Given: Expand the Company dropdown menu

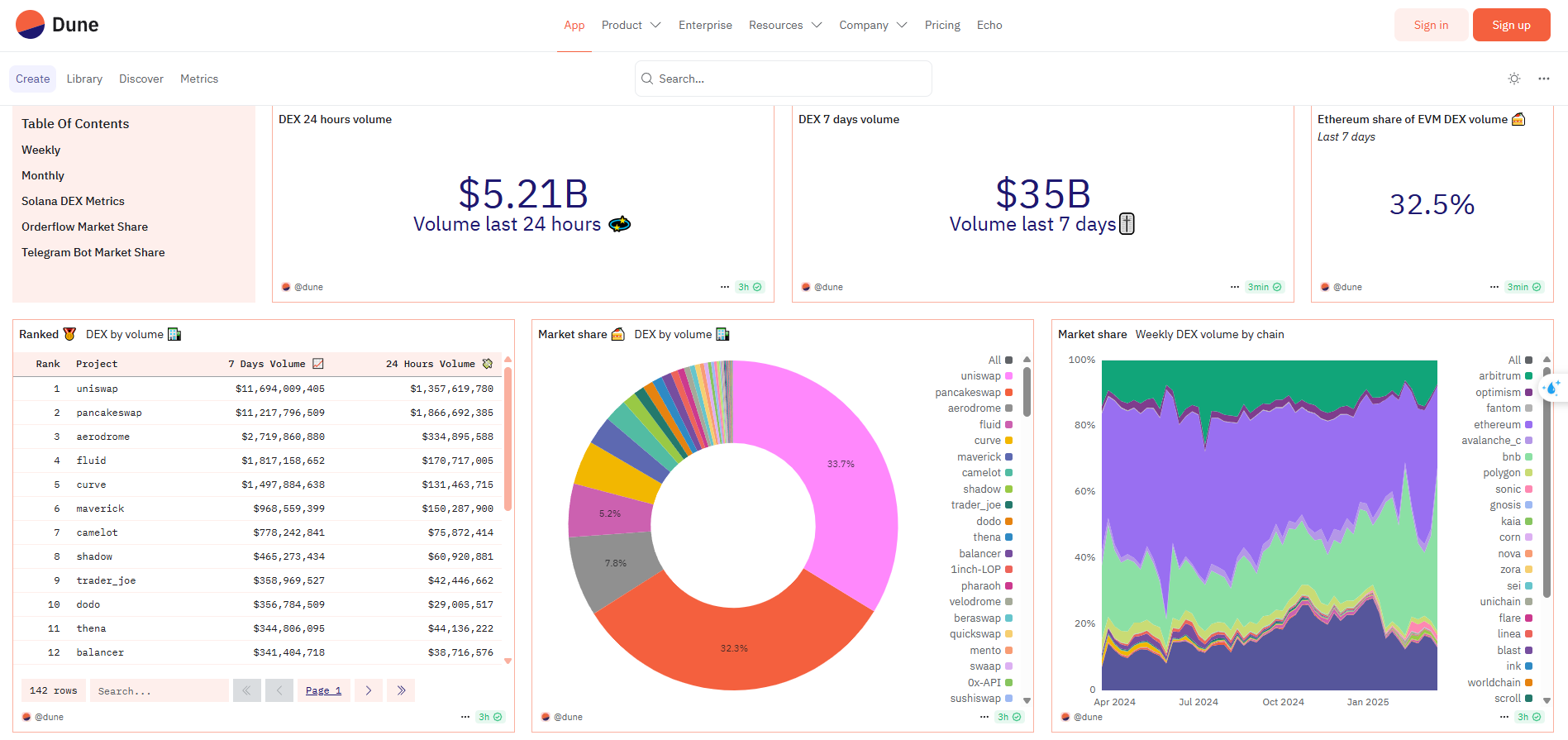Looking at the screenshot, I should coord(873,25).
